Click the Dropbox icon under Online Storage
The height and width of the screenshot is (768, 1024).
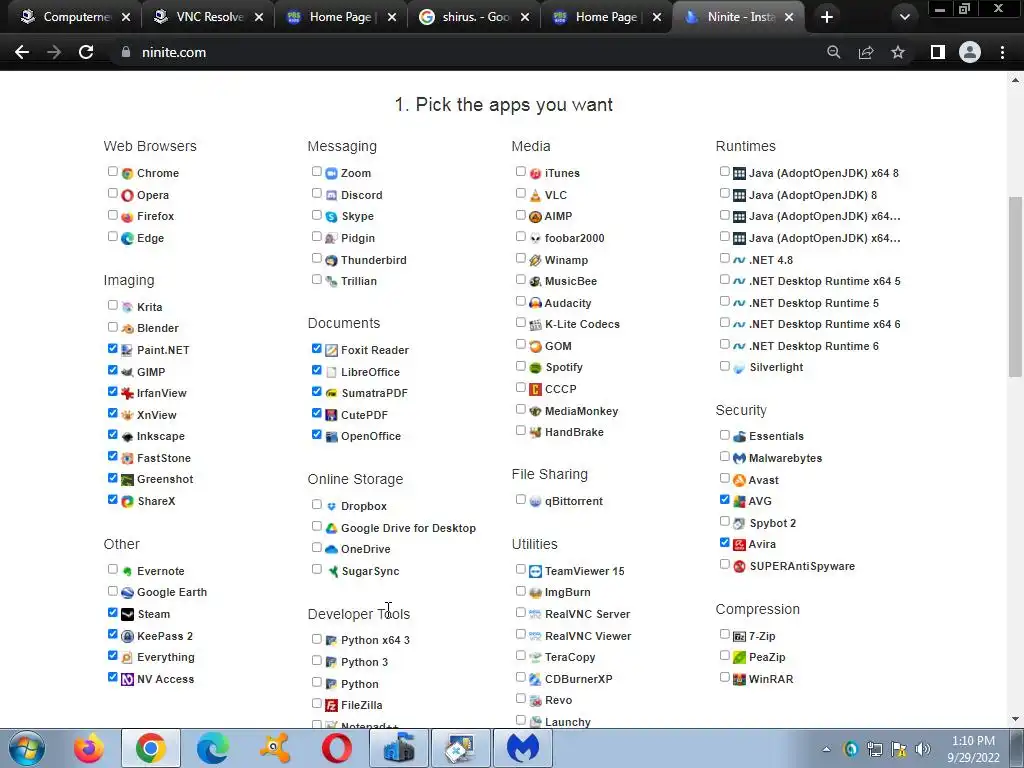(x=331, y=506)
